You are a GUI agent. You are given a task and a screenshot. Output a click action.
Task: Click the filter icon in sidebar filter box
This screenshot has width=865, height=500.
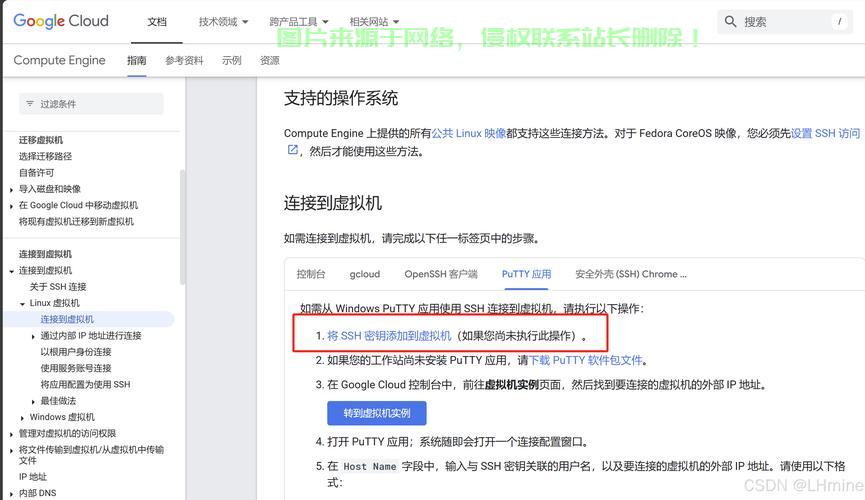pos(30,104)
